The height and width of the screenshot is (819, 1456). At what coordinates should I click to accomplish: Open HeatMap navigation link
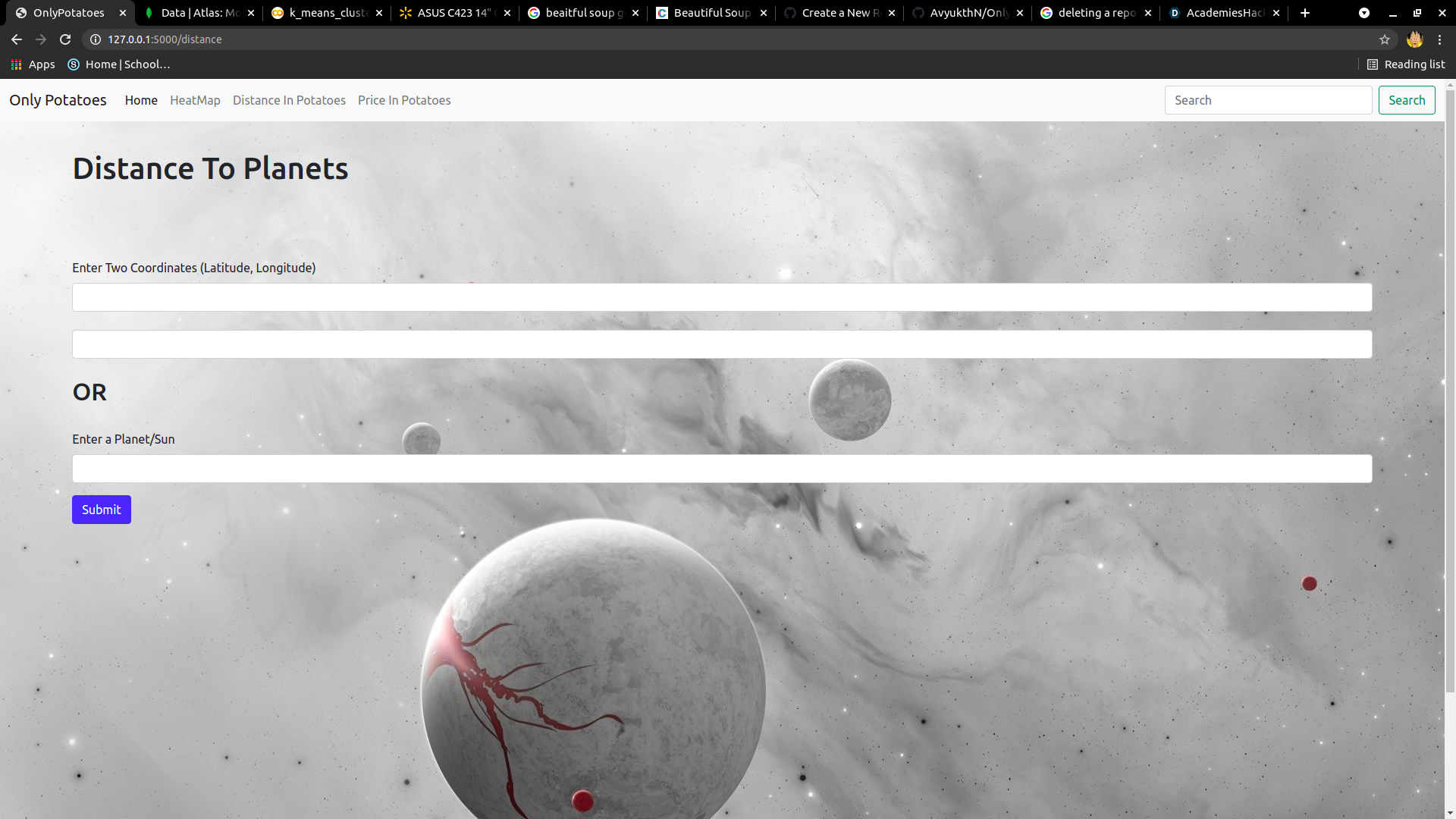coord(195,100)
